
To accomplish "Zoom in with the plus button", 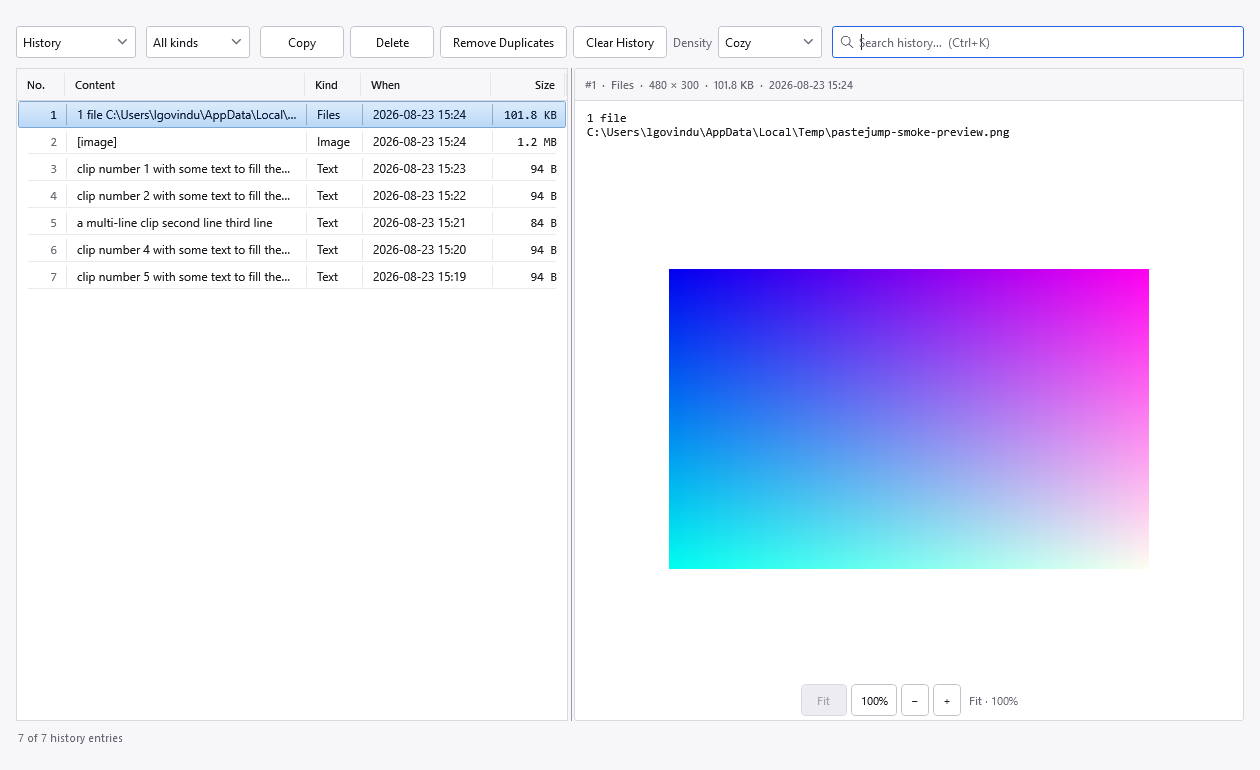I will 947,701.
